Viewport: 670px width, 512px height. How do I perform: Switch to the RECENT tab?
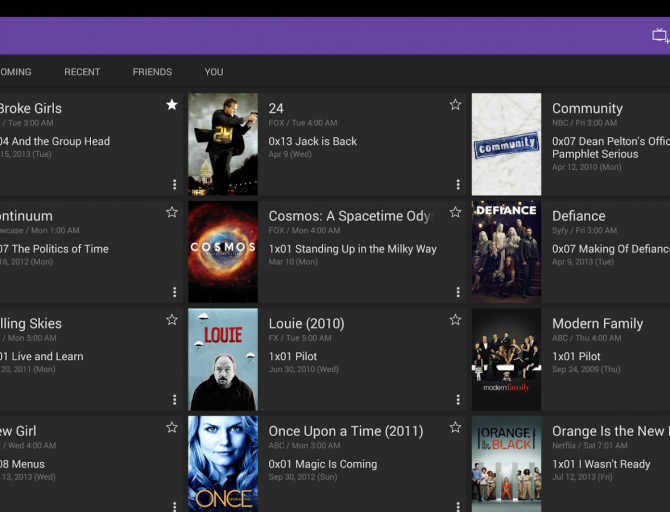tap(82, 72)
